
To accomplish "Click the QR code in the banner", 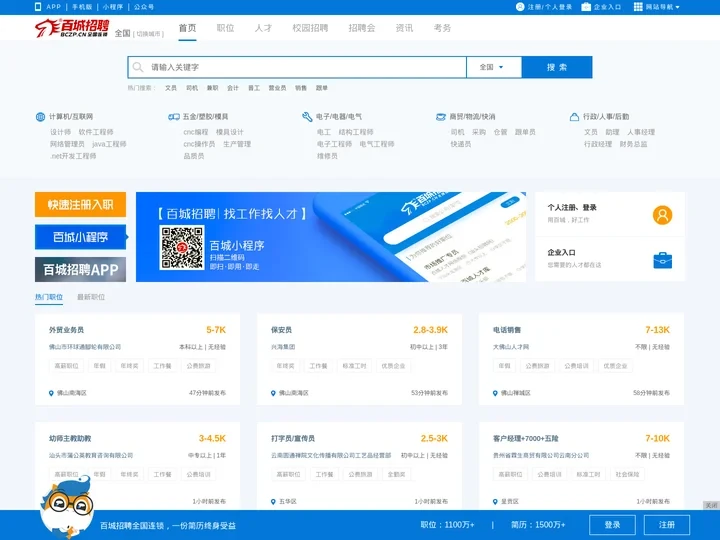I will [x=182, y=248].
